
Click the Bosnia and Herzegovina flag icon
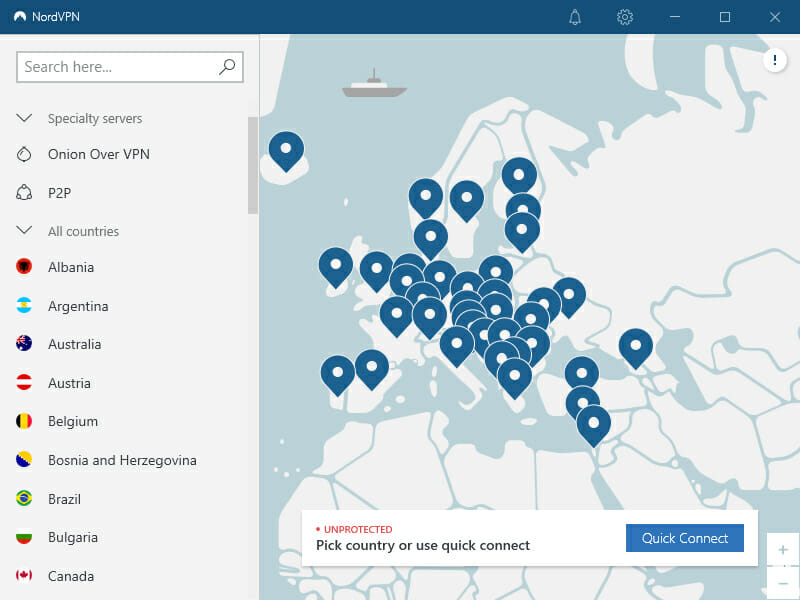coord(24,460)
